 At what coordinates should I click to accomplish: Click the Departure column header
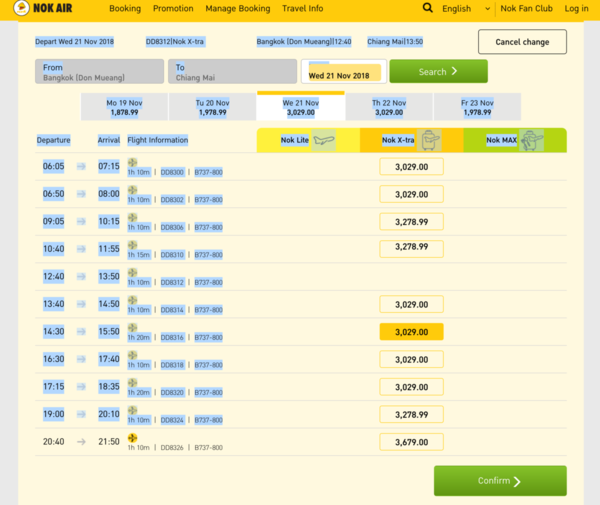point(54,140)
